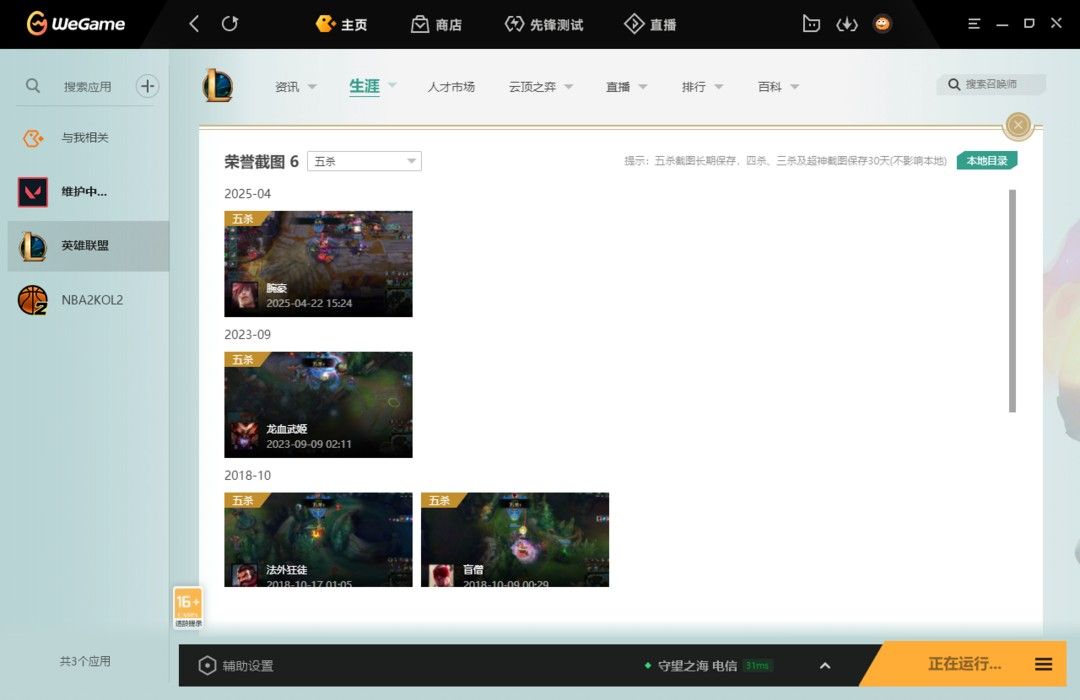Click the 与我相关 sidebar icon
The image size is (1080, 700).
[x=32, y=138]
